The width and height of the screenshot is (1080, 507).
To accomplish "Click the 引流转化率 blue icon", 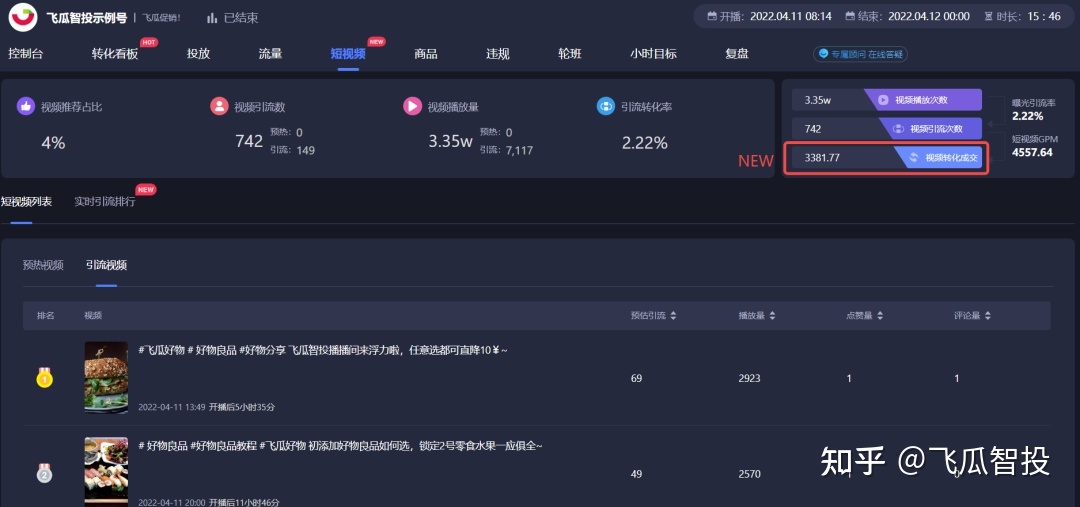I will click(x=606, y=107).
